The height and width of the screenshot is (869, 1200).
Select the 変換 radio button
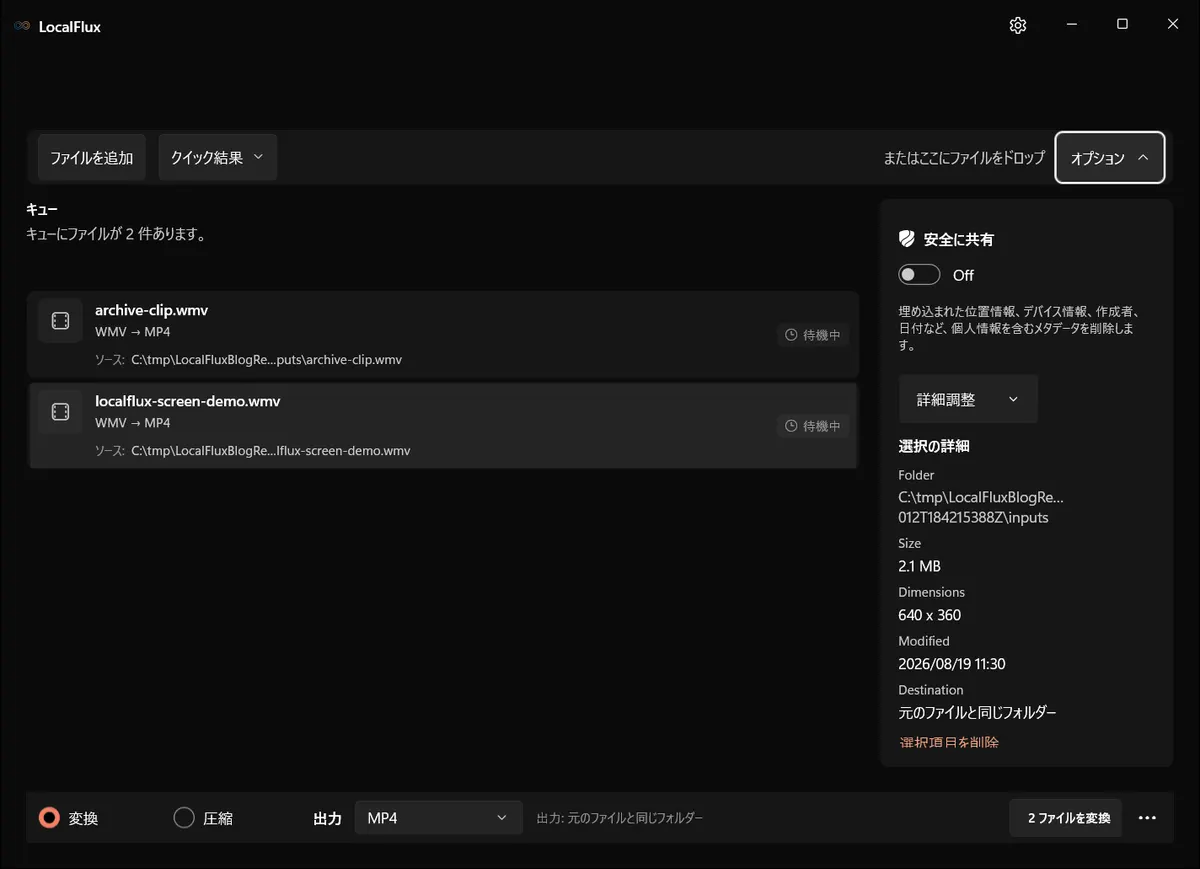coord(49,818)
